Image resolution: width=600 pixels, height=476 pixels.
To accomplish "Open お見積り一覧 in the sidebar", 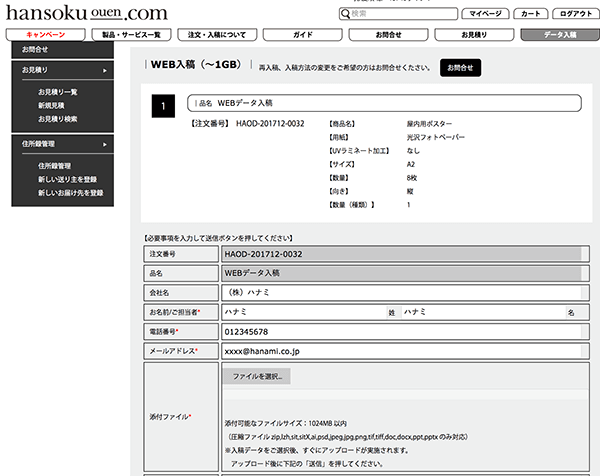I will coord(58,92).
